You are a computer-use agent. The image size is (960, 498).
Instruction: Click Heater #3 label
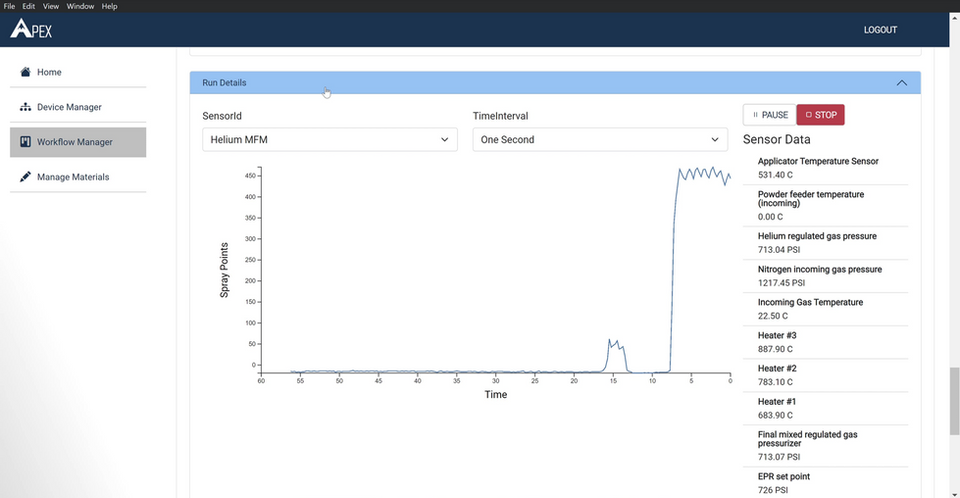(777, 335)
